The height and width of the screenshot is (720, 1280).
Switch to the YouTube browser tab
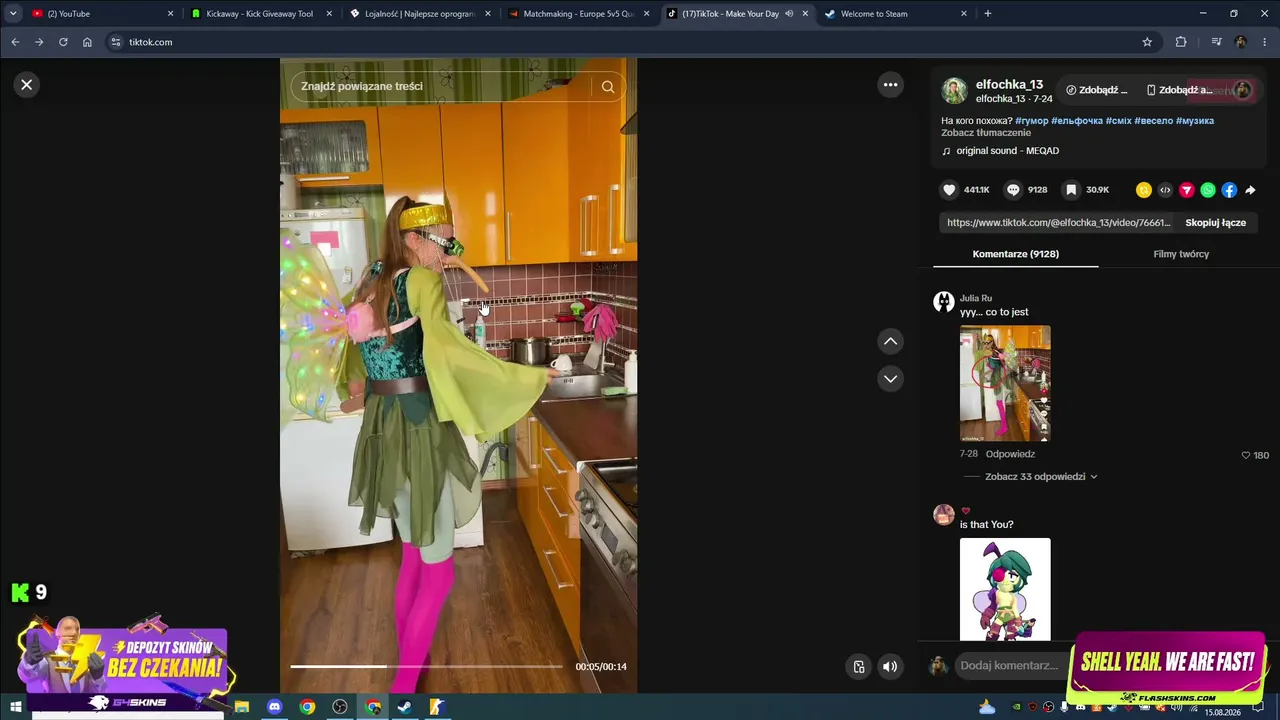(102, 14)
